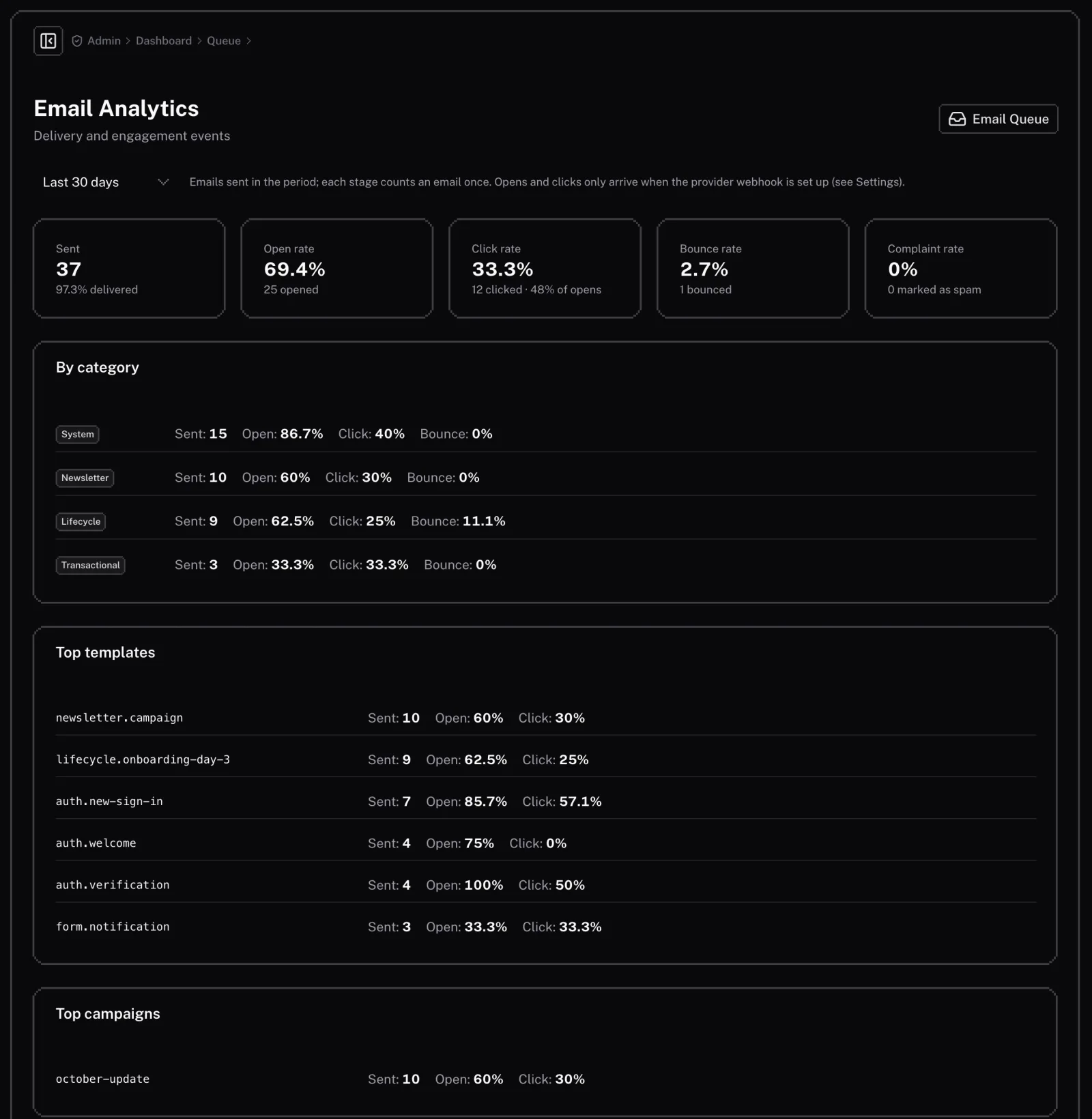The image size is (1092, 1119).
Task: Open the Last 30 days dropdown
Action: click(105, 182)
